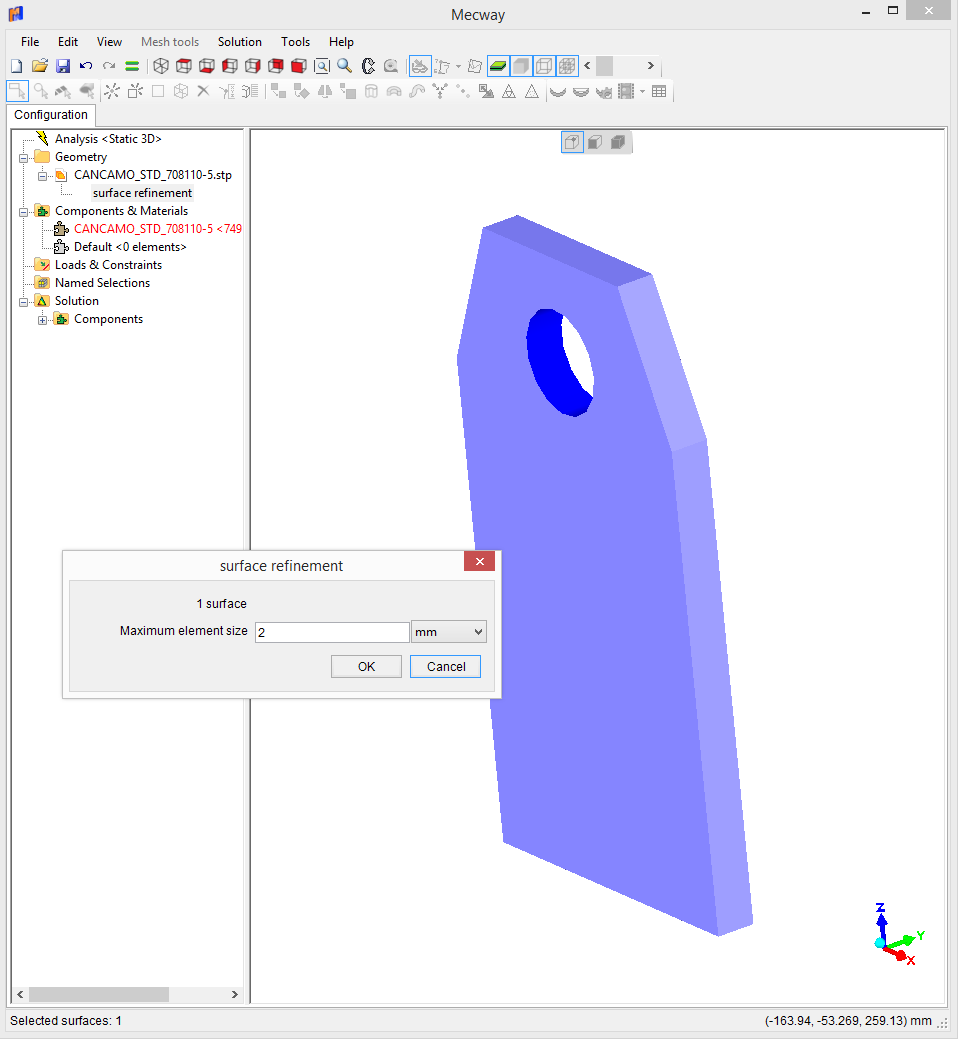Expand the Components node under Solution

point(42,320)
